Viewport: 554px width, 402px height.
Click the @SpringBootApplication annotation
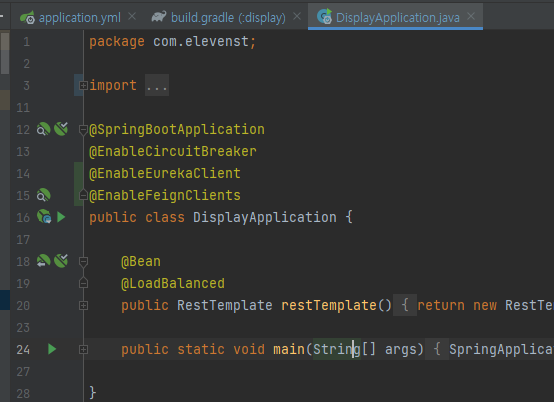pyautogui.click(x=177, y=130)
